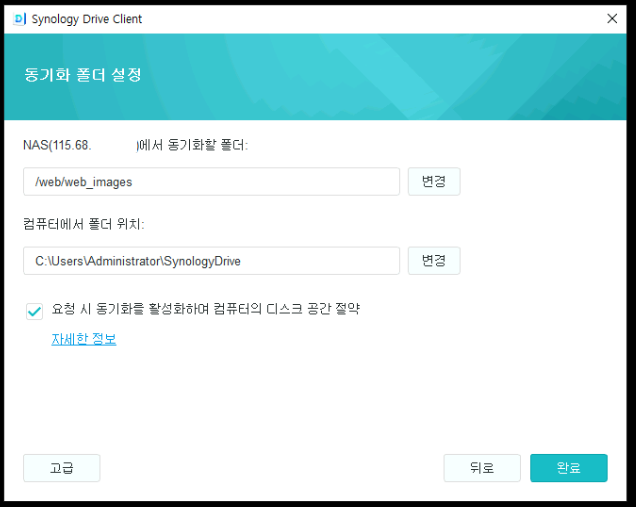Go back with 뒤로 button
This screenshot has height=507, width=636.
[482, 468]
